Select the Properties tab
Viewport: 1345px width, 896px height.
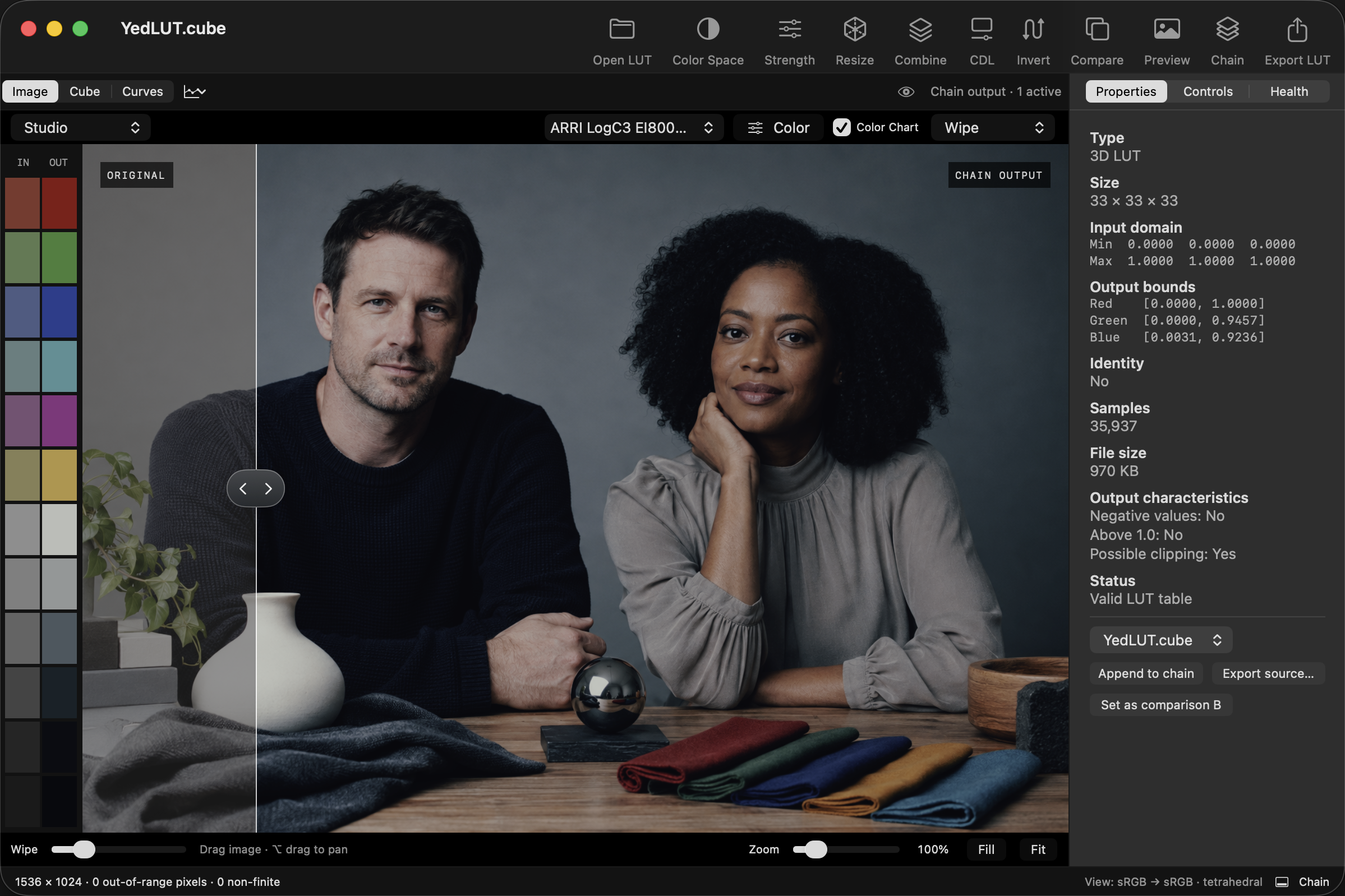click(1126, 91)
